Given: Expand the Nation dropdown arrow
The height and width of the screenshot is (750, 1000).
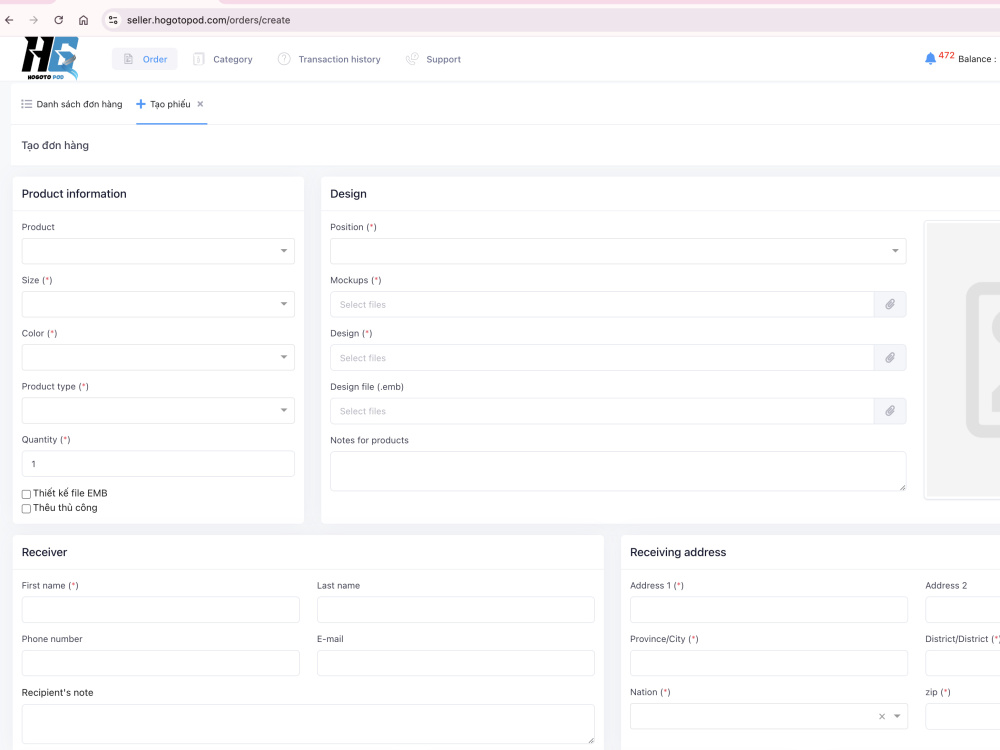Looking at the screenshot, I should point(897,716).
